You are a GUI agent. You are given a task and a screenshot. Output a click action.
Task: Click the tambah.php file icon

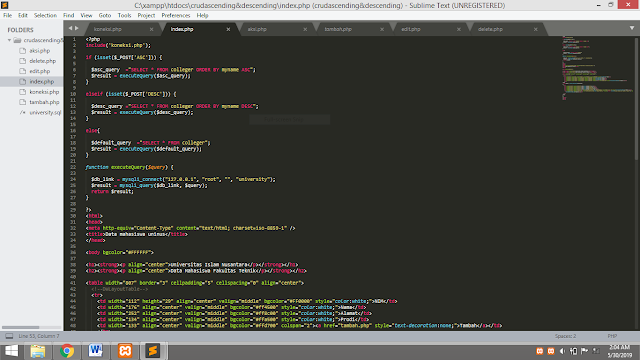(x=22, y=102)
